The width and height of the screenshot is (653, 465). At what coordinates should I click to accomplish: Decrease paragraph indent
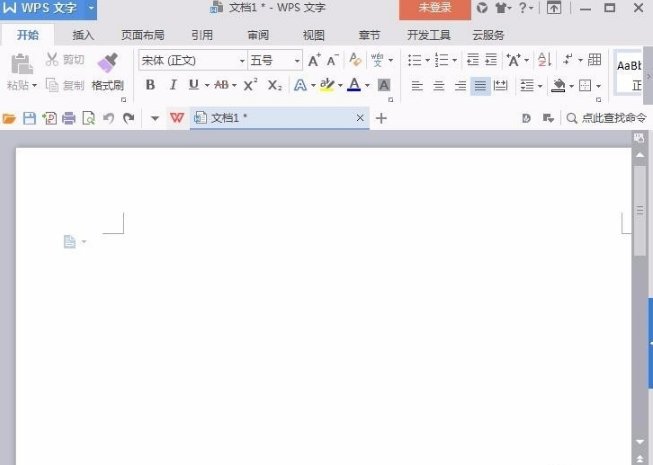(473, 60)
